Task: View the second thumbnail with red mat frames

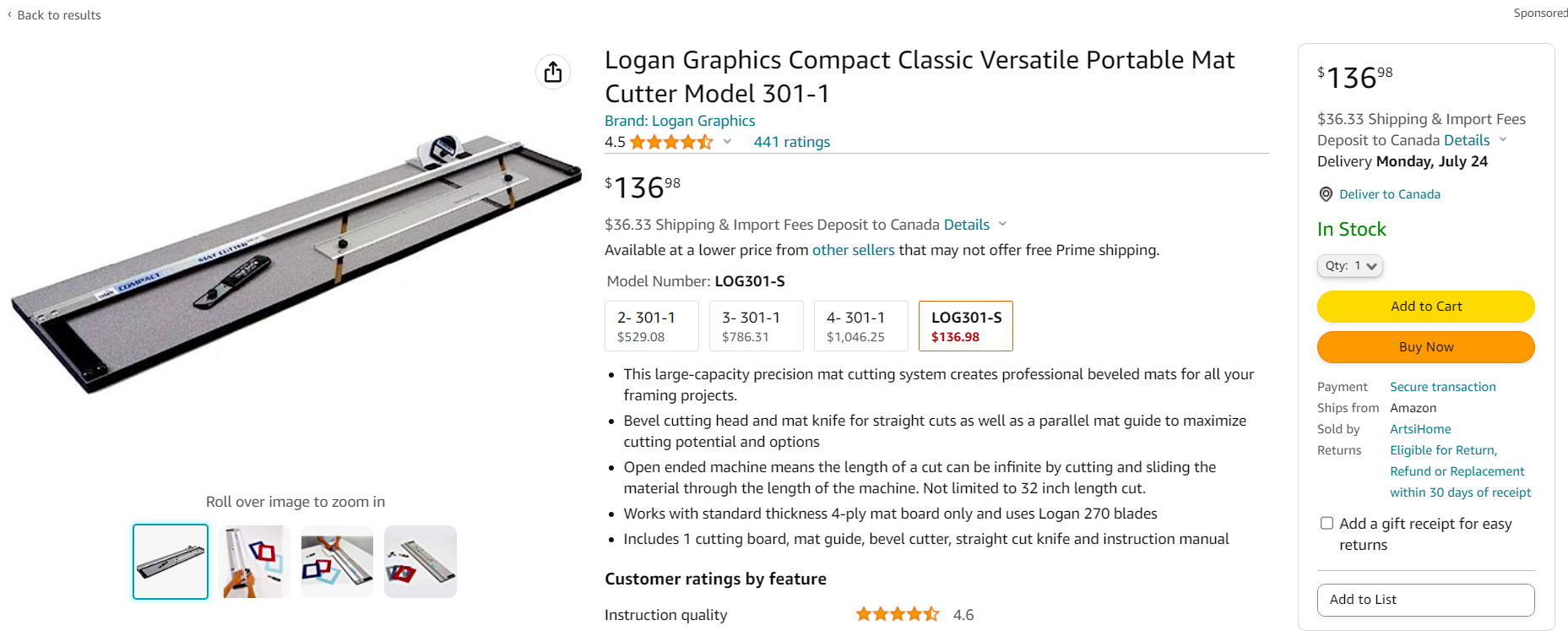Action: click(254, 562)
